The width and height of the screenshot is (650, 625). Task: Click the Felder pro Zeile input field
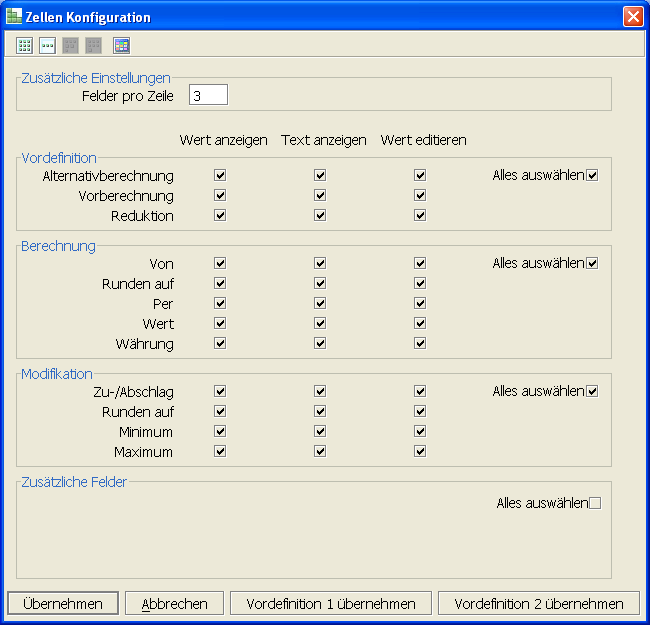(208, 96)
